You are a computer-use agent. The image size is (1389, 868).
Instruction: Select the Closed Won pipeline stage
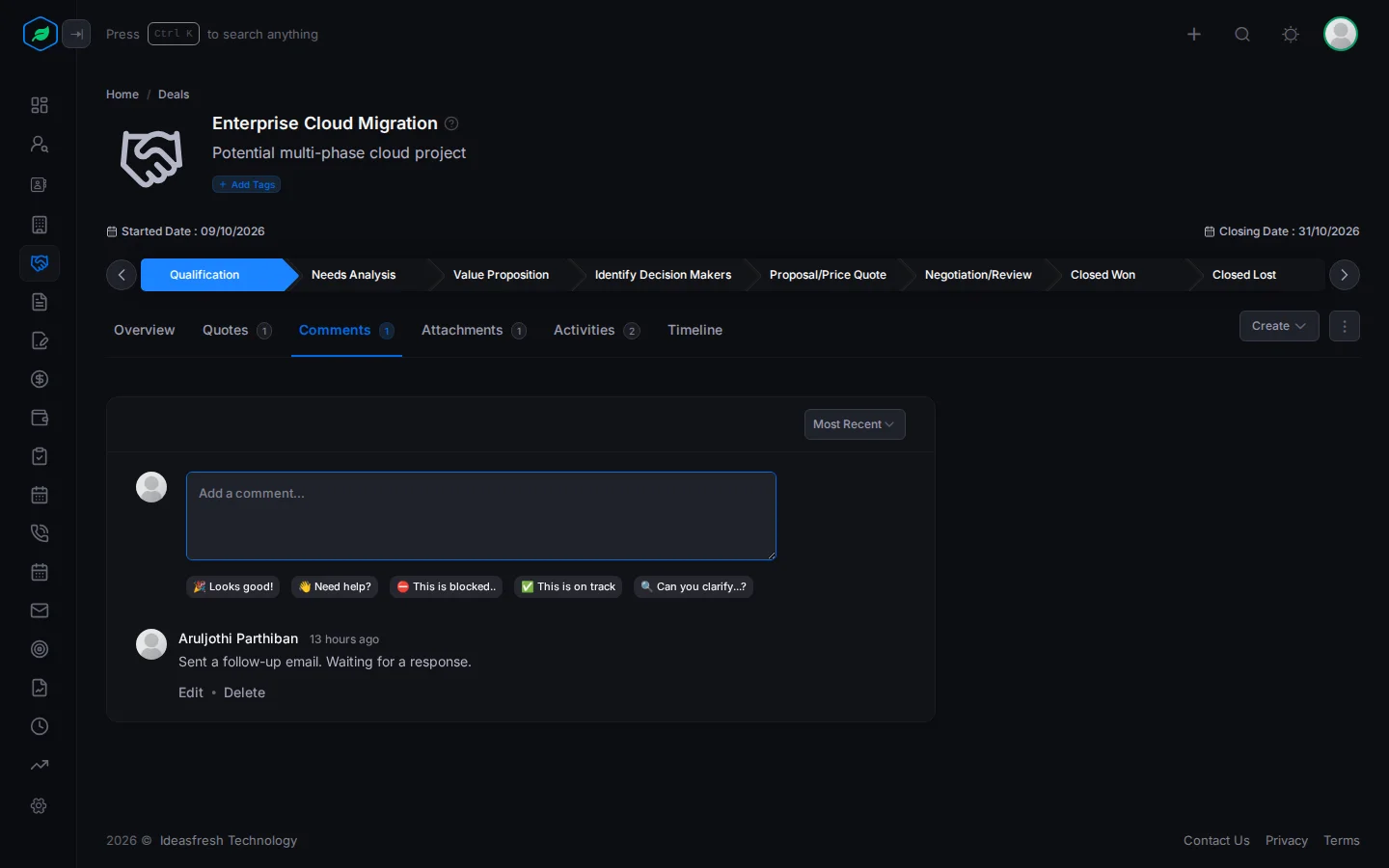point(1103,275)
